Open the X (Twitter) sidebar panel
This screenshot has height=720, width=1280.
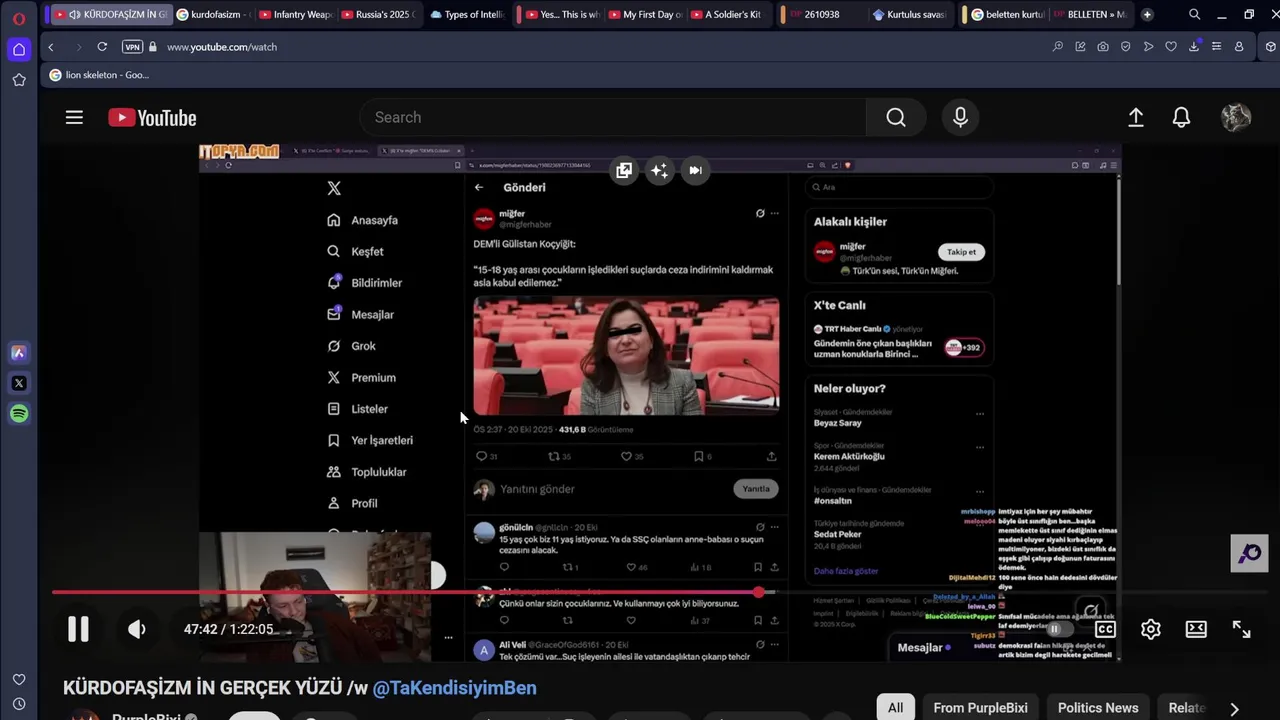tap(18, 383)
